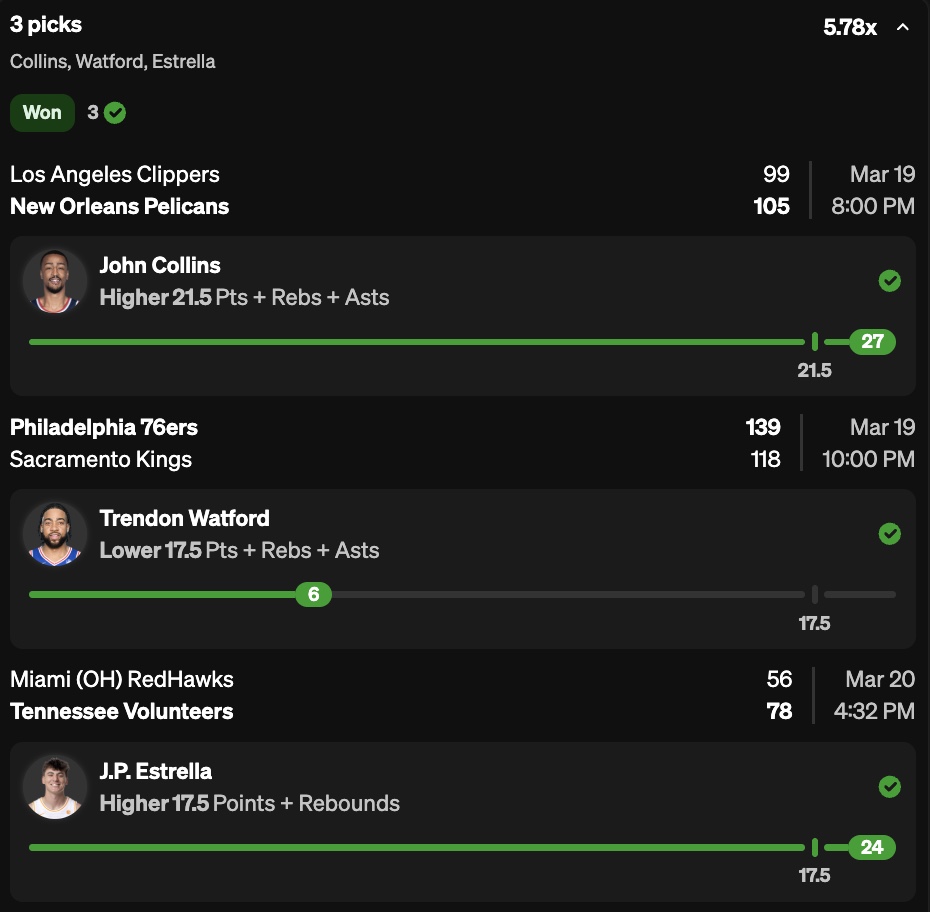Select New Orleans Pelicans team name
Screen dimensions: 930x912
(119, 207)
